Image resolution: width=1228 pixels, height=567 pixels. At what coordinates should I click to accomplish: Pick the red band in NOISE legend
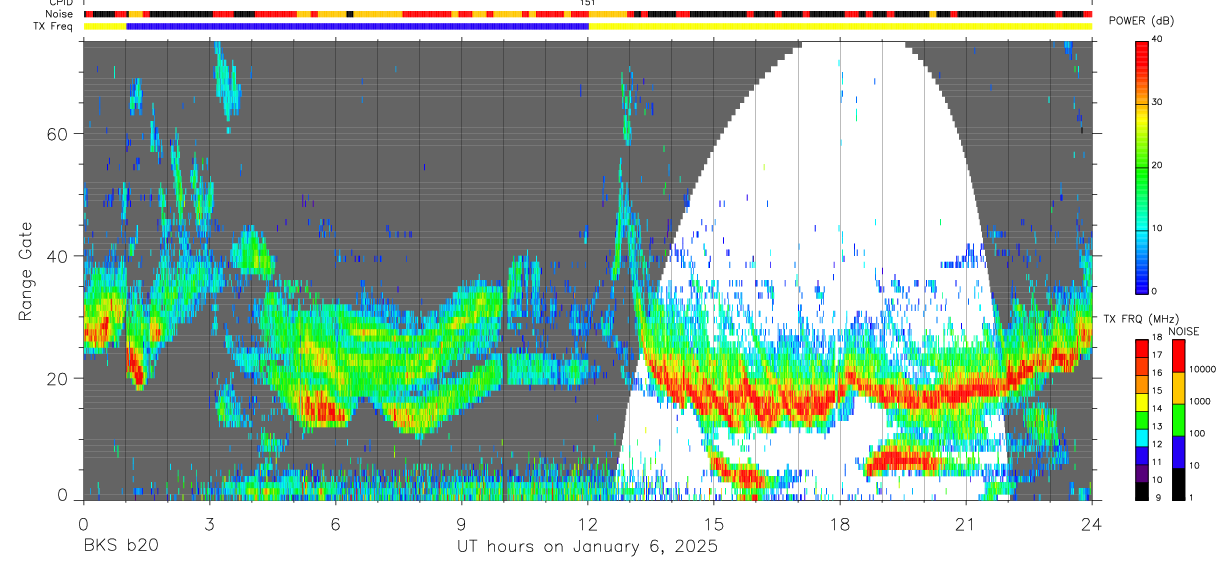click(1178, 356)
